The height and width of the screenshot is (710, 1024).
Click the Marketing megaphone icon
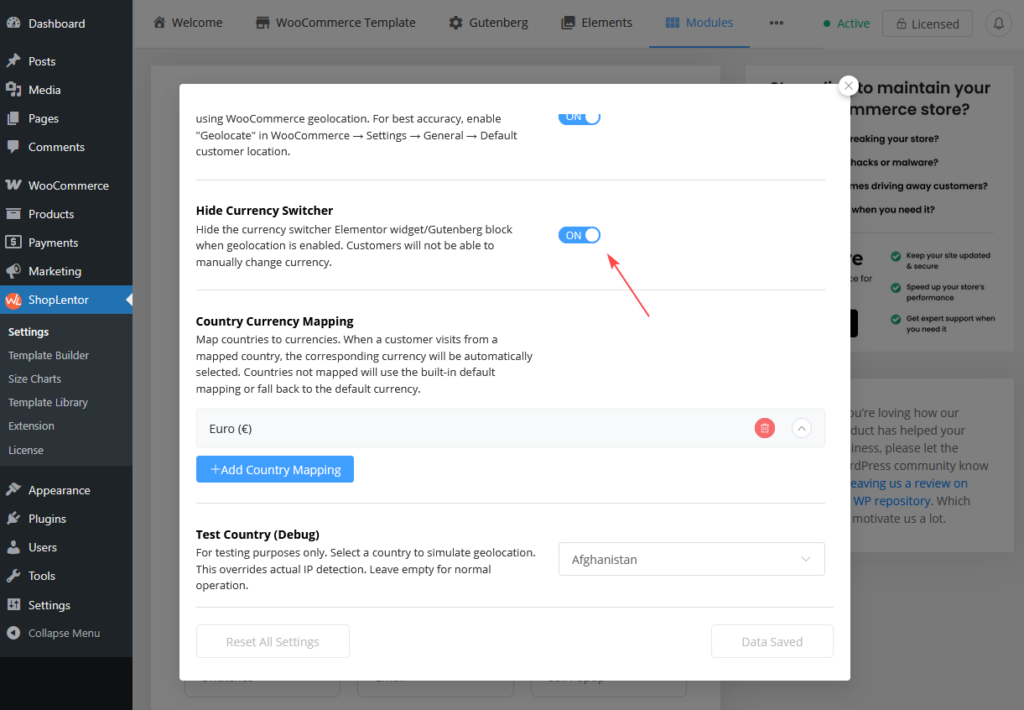pos(14,271)
